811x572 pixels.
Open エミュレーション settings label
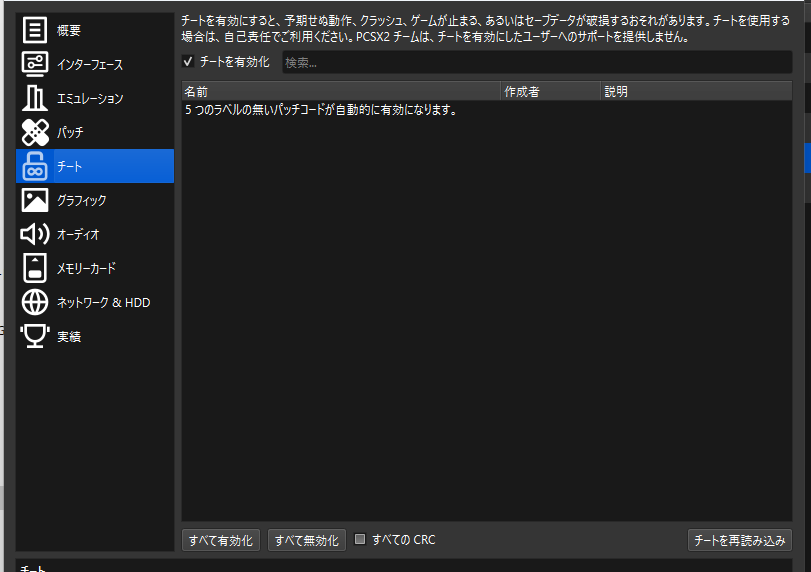[x=90, y=98]
